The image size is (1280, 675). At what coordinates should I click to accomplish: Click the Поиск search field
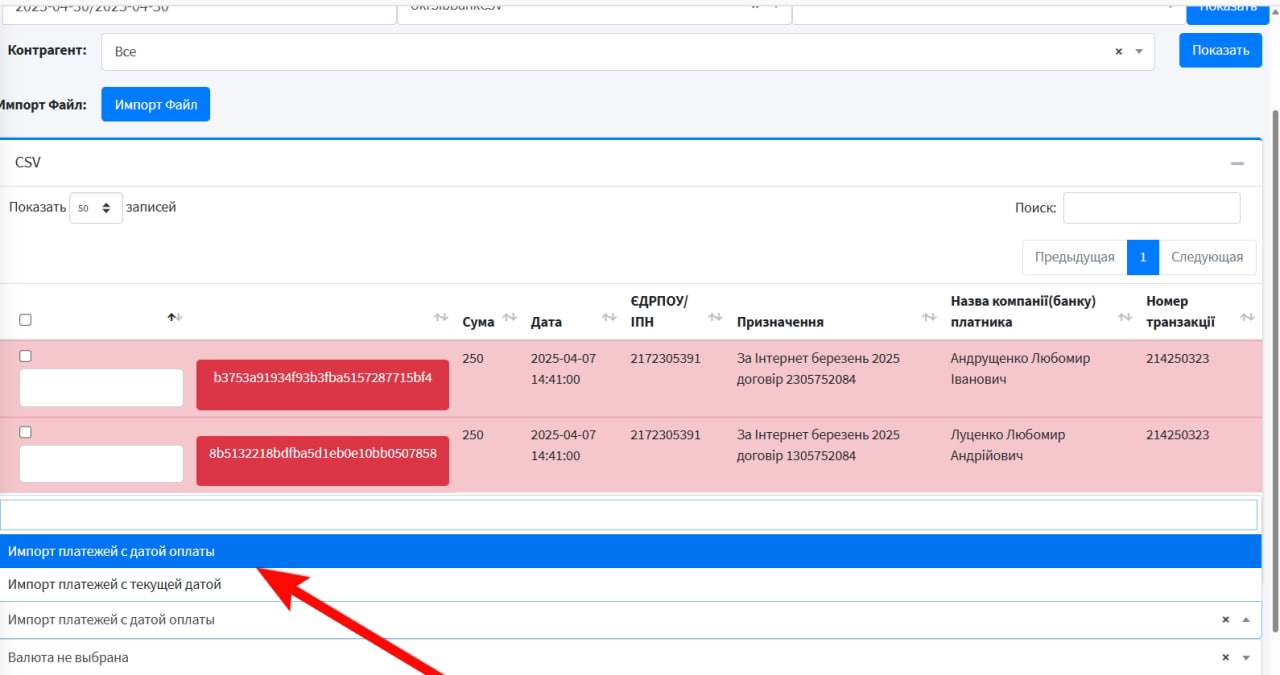tap(1151, 208)
